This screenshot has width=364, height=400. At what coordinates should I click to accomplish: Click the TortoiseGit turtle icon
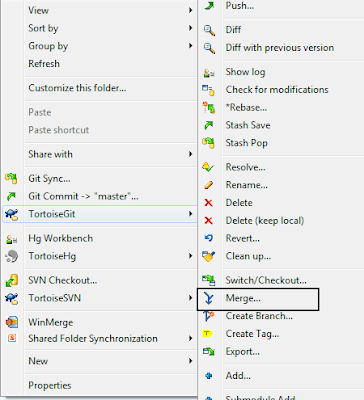(12, 214)
